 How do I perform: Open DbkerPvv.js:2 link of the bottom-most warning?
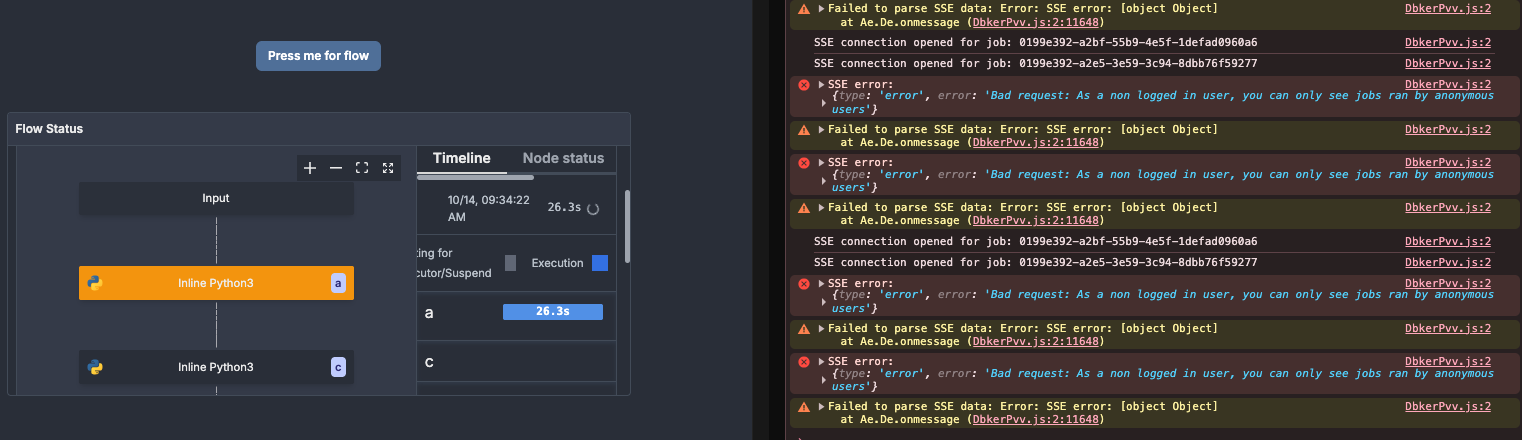tap(1448, 407)
